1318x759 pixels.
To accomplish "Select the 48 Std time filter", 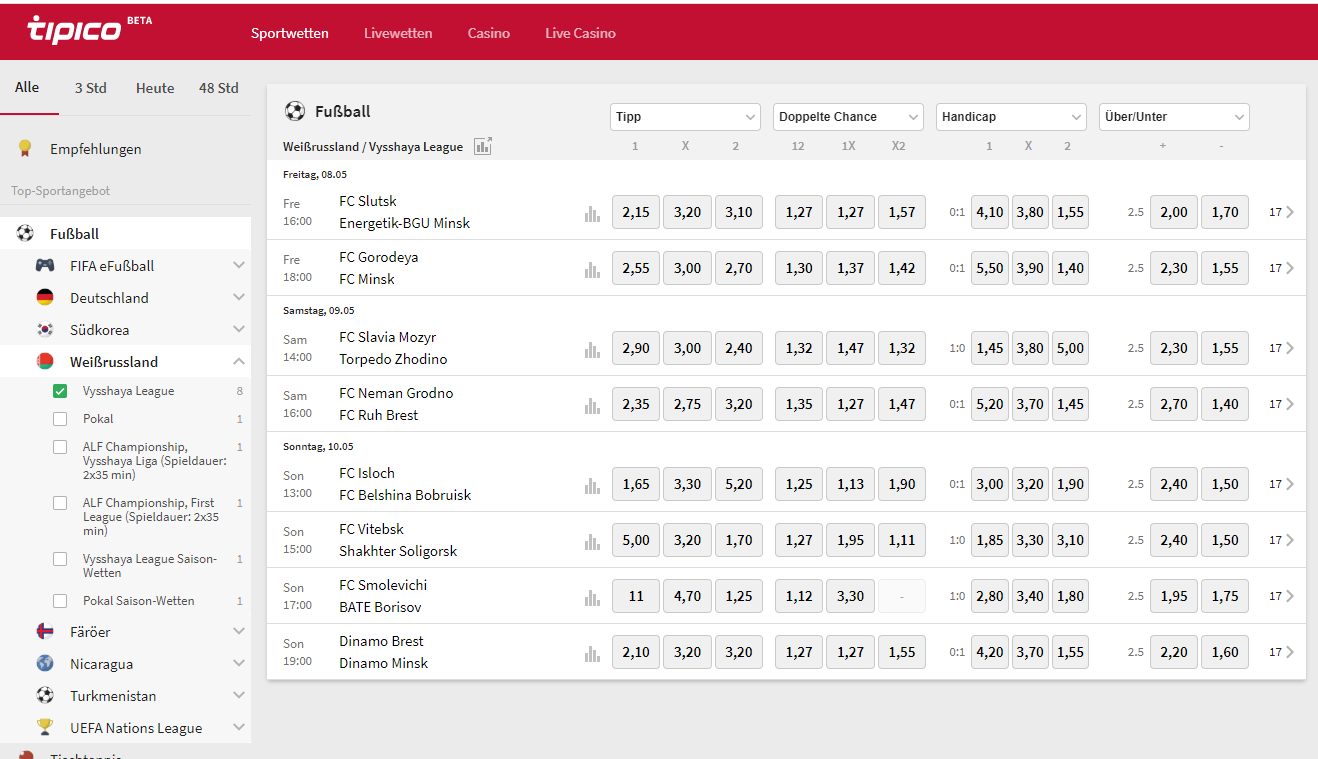I will click(218, 88).
